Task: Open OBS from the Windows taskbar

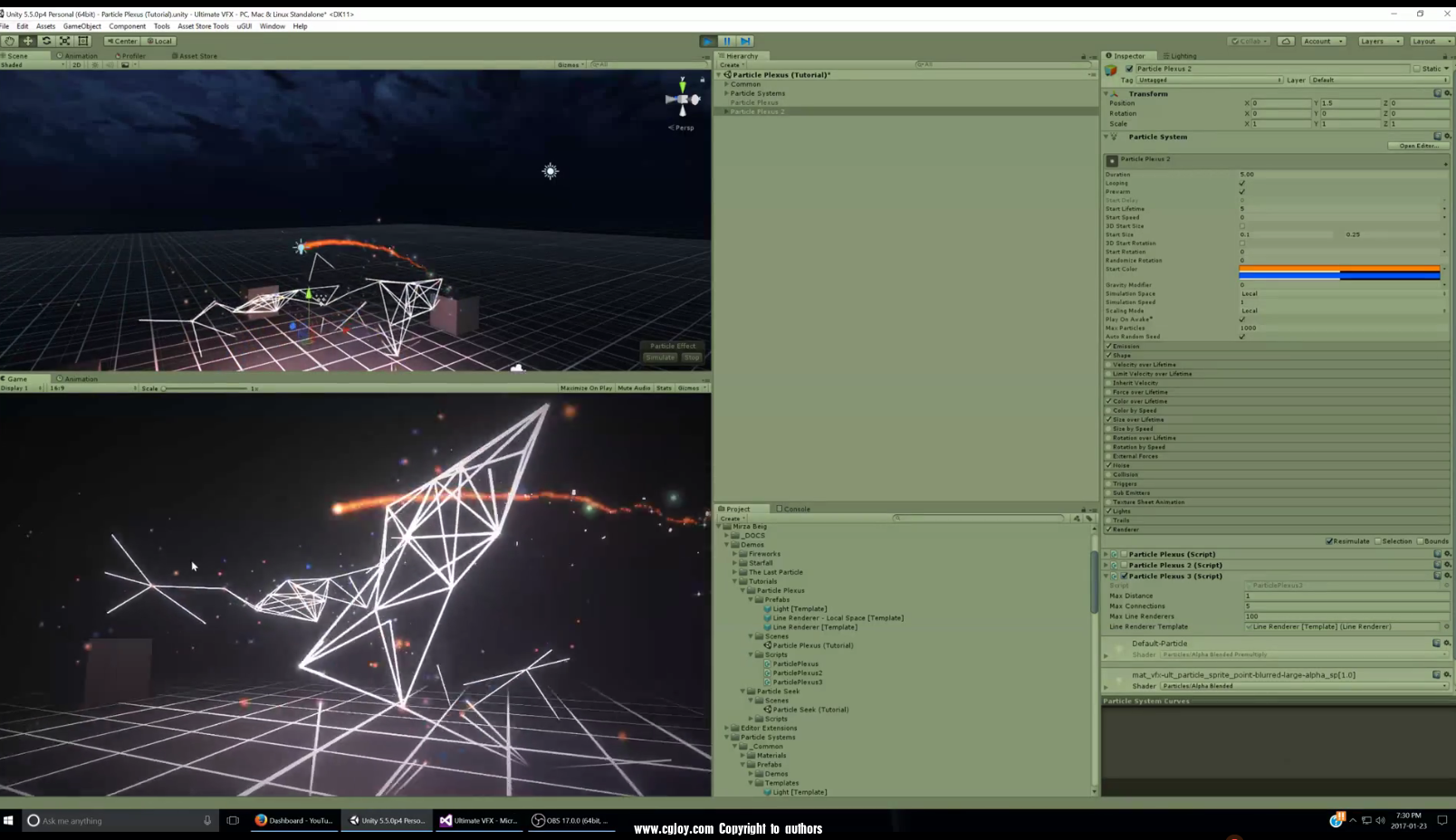Action: tap(570, 821)
